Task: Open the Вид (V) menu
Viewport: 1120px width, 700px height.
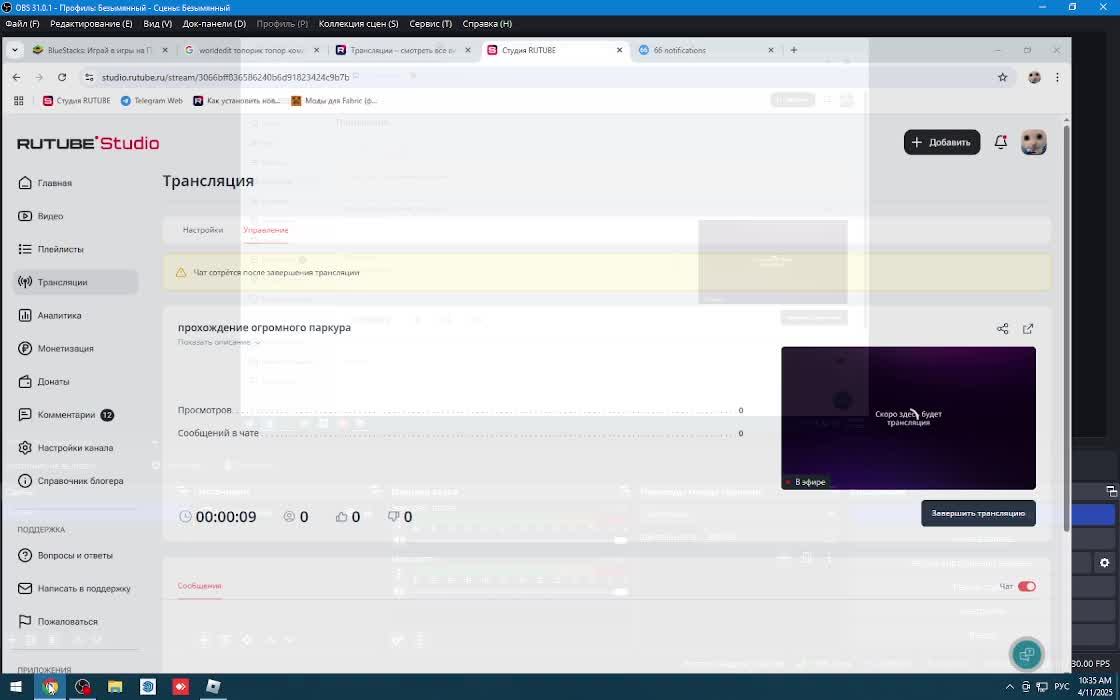Action: coord(157,24)
